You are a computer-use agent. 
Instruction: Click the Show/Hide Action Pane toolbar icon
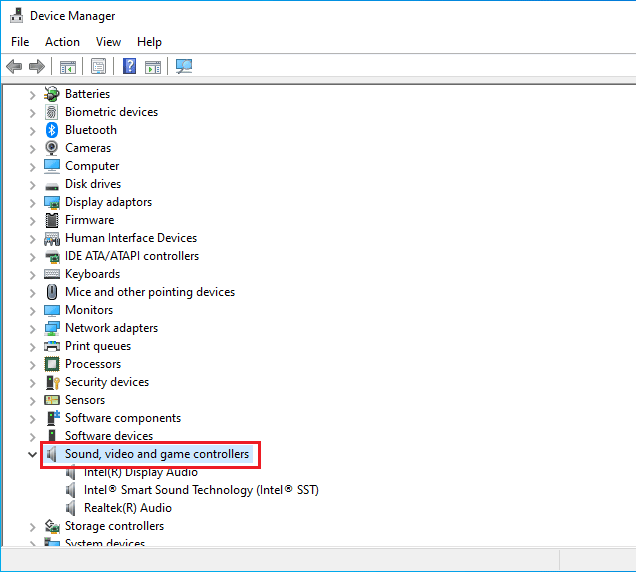click(153, 67)
